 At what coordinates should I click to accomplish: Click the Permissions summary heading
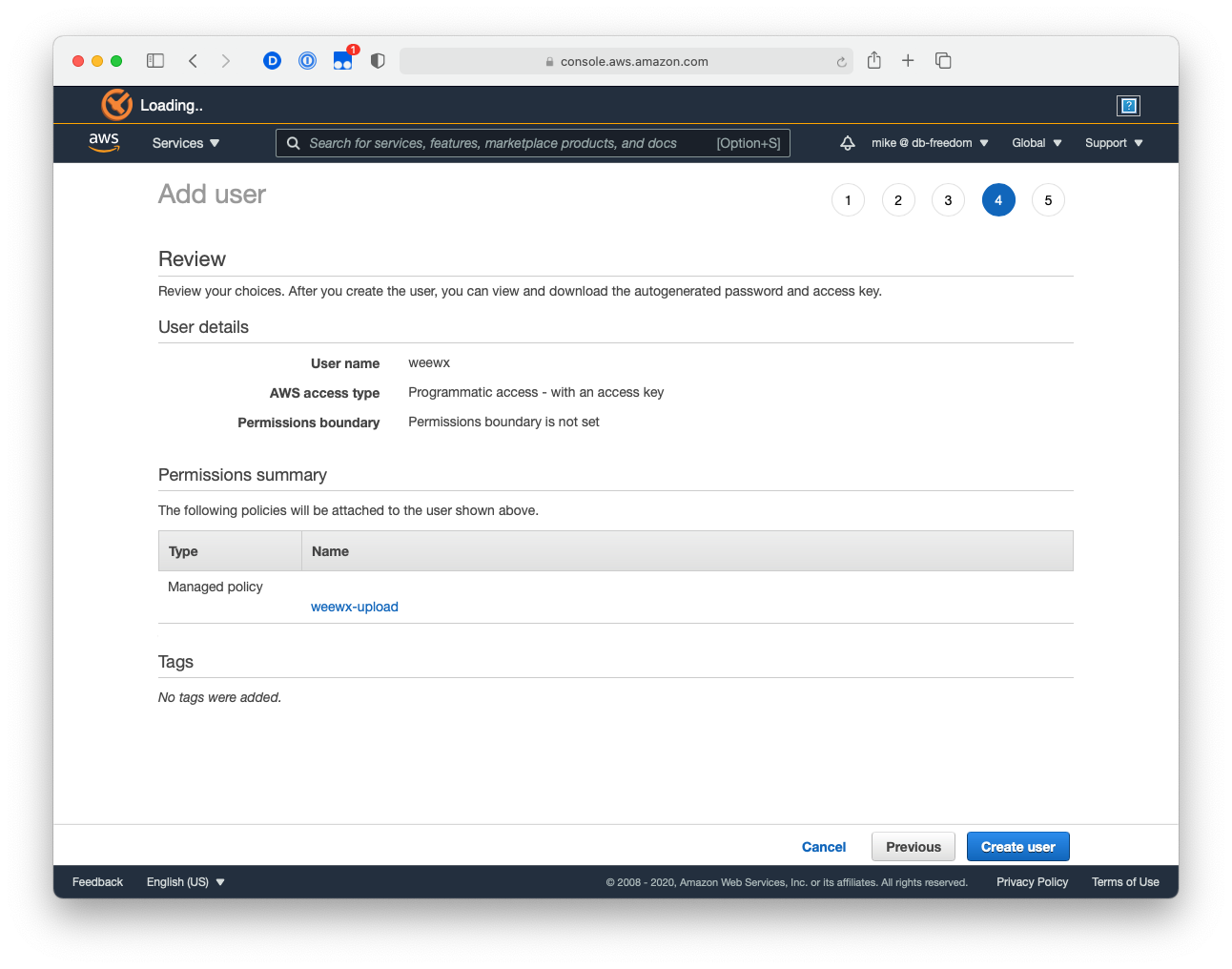tap(242, 475)
